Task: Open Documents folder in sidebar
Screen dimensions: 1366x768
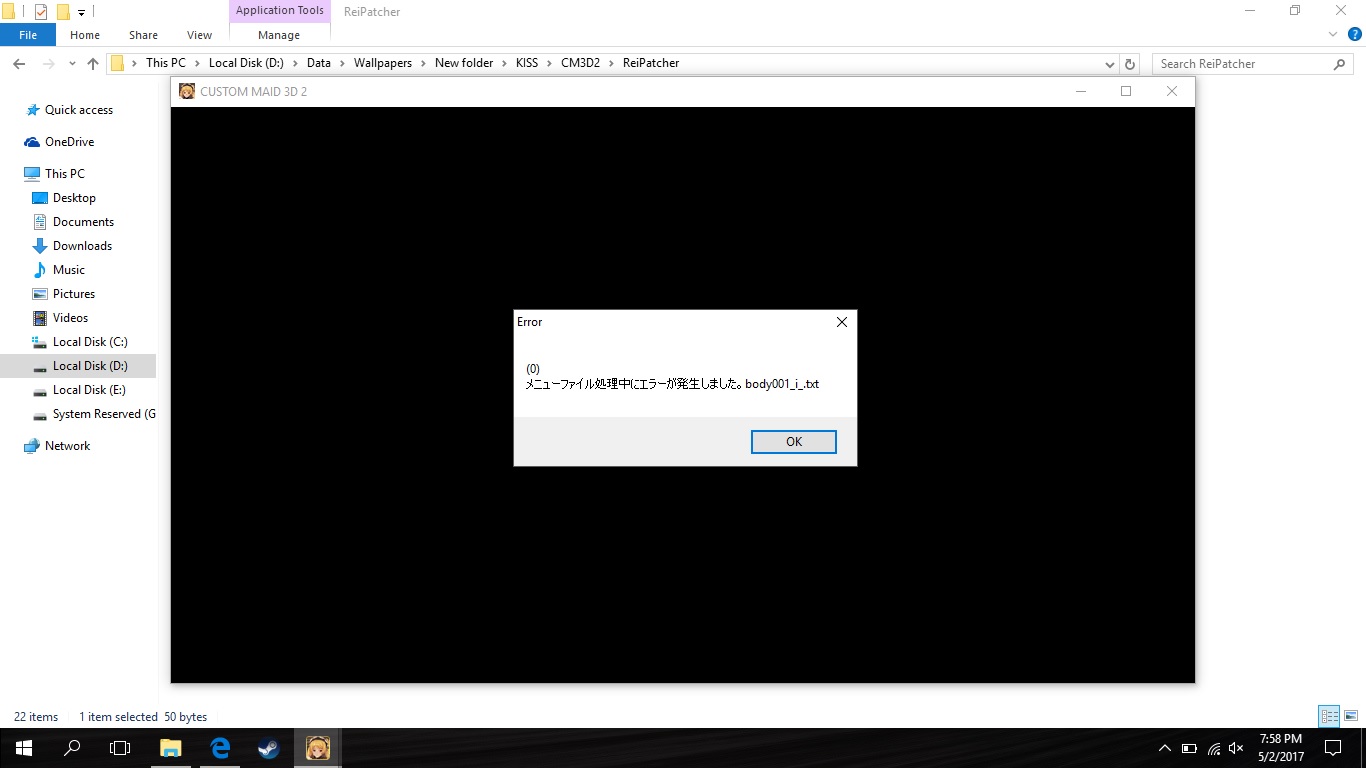Action: pyautogui.click(x=83, y=222)
